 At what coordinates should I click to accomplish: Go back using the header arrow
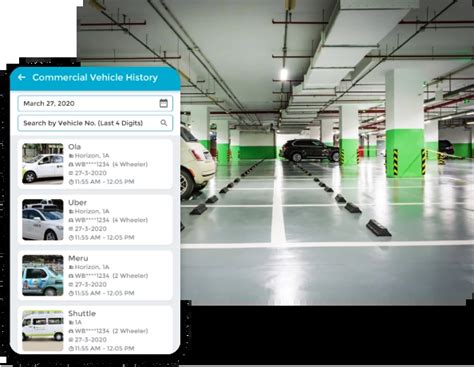tap(22, 77)
